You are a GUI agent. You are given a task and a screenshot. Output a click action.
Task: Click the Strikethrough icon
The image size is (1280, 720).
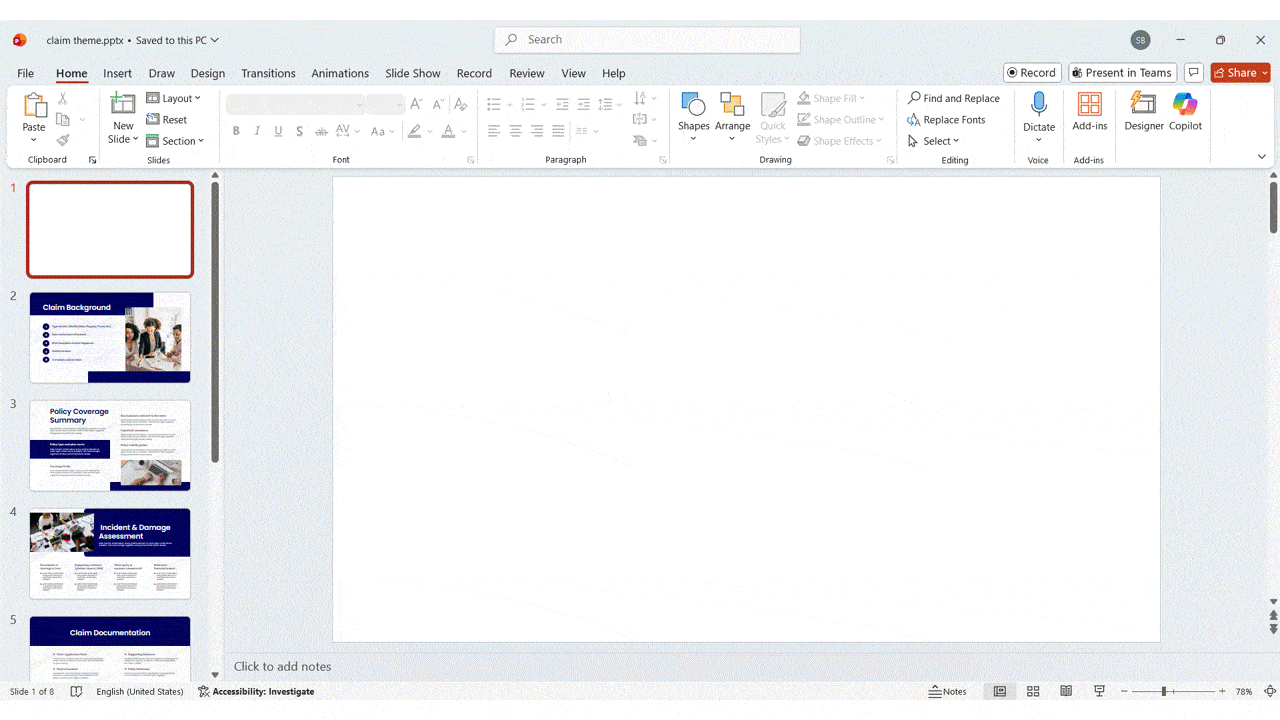click(320, 131)
